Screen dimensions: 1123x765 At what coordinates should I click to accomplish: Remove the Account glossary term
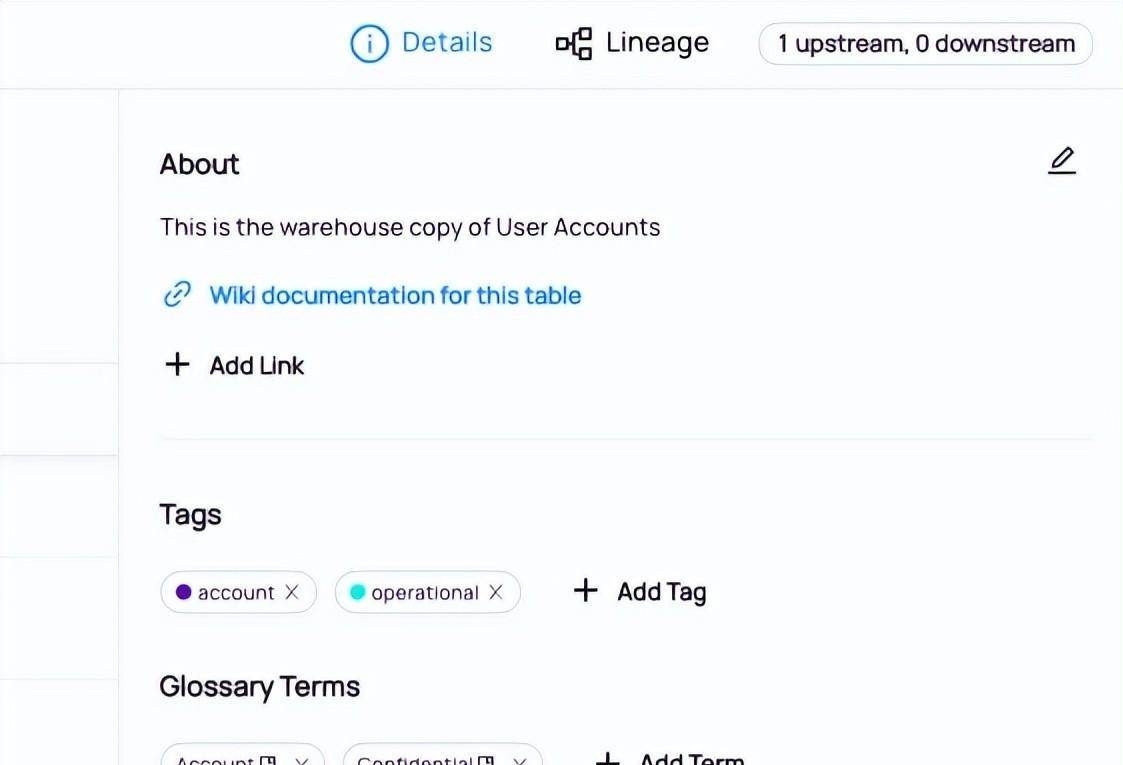[x=302, y=761]
